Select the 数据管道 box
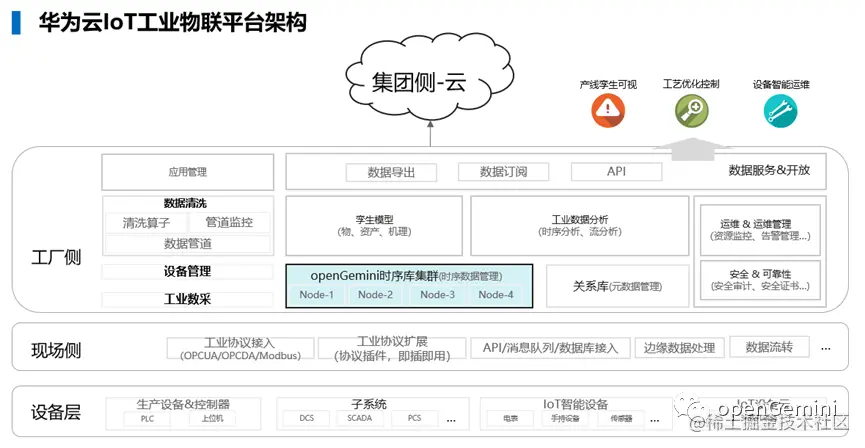 pos(188,244)
